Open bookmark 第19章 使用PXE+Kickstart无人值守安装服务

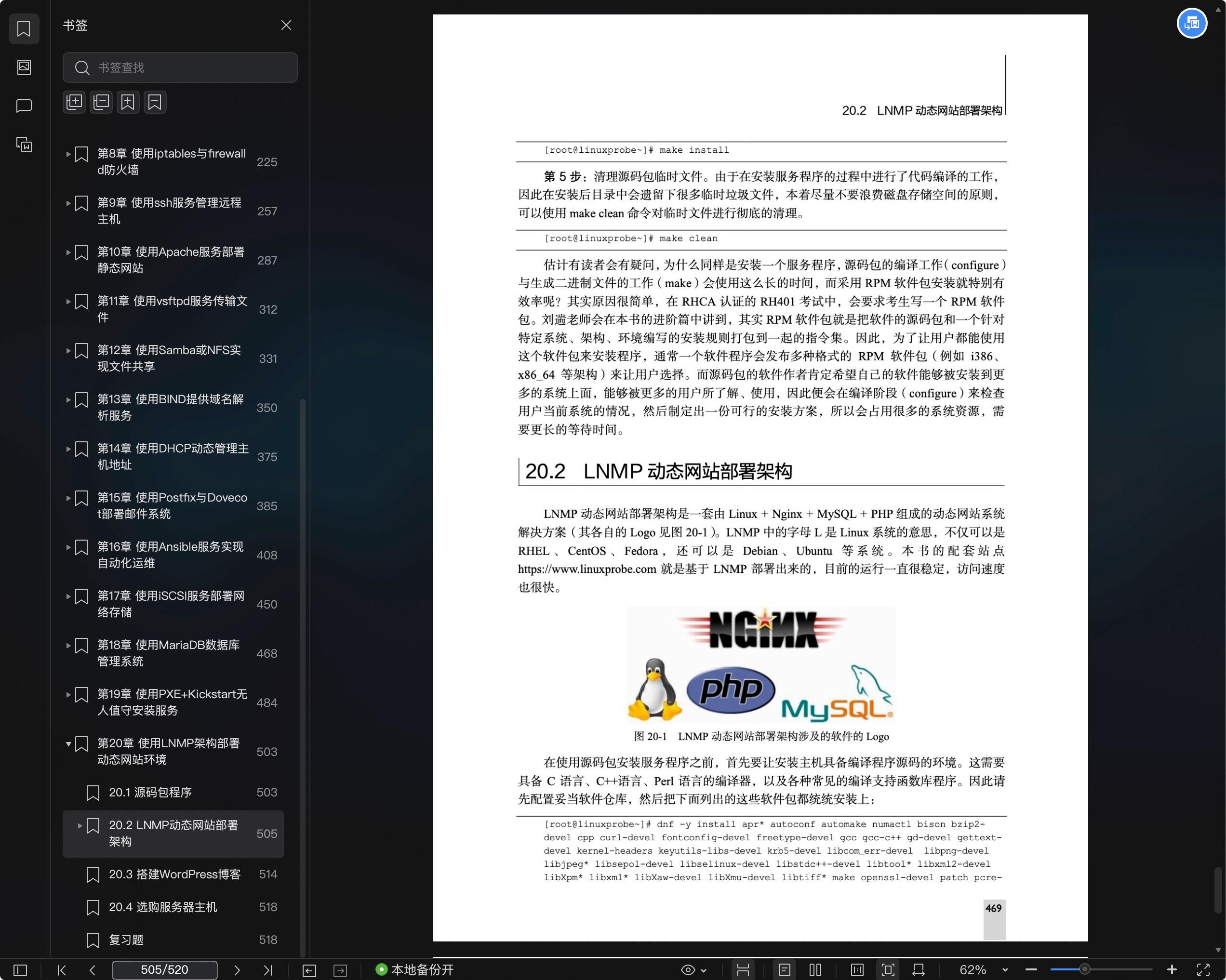point(173,702)
